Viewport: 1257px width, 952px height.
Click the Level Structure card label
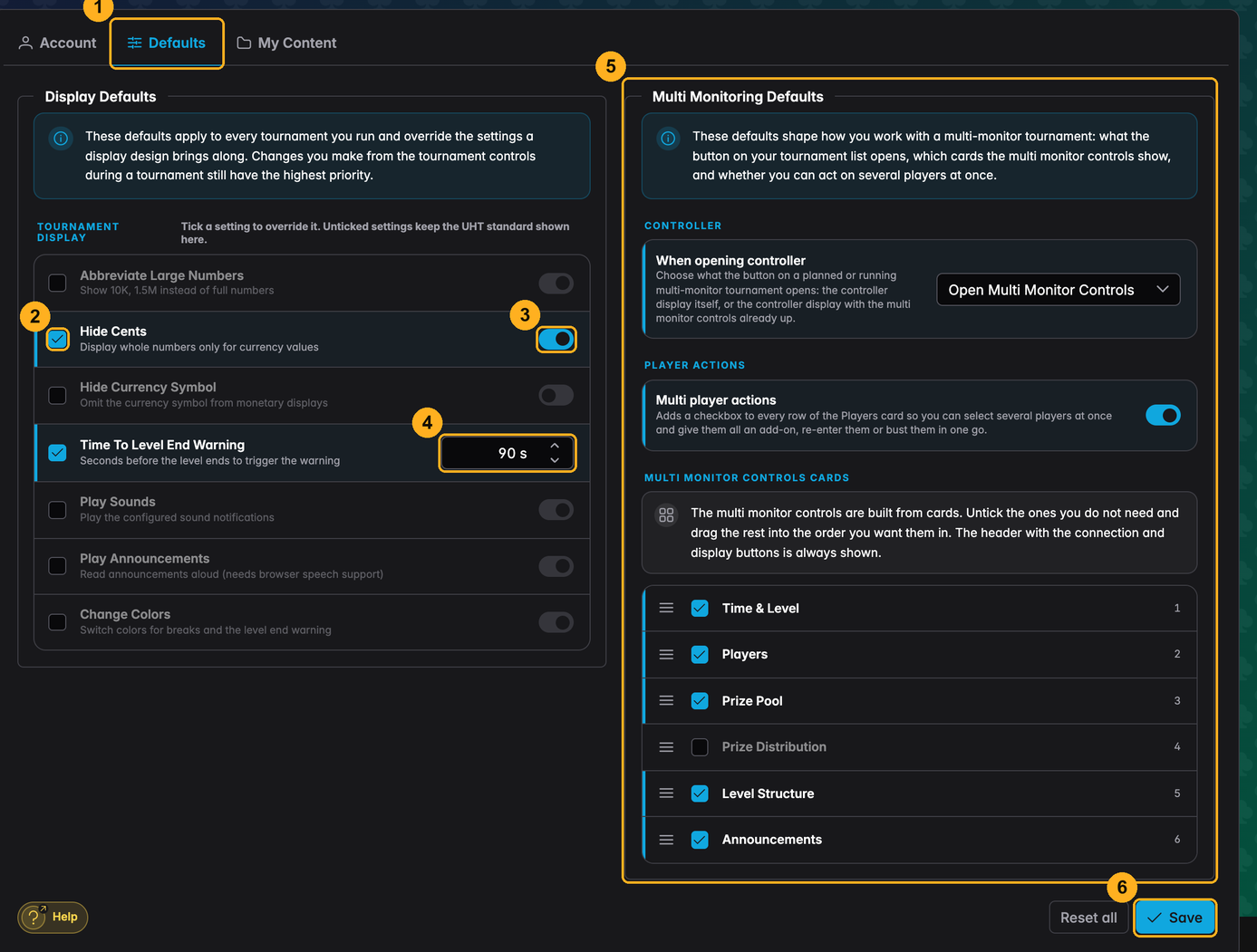coord(768,793)
